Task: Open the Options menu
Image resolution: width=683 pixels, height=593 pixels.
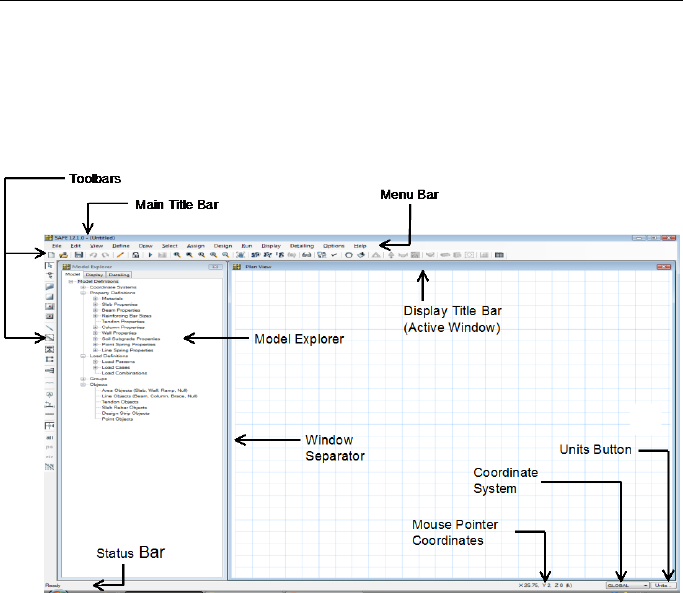Action: click(334, 246)
